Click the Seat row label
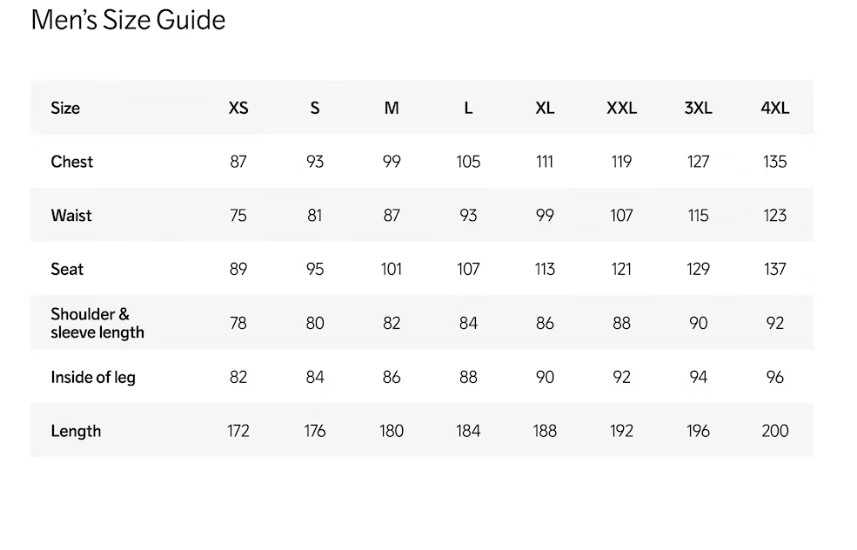Image resolution: width=857 pixels, height=550 pixels. (67, 269)
